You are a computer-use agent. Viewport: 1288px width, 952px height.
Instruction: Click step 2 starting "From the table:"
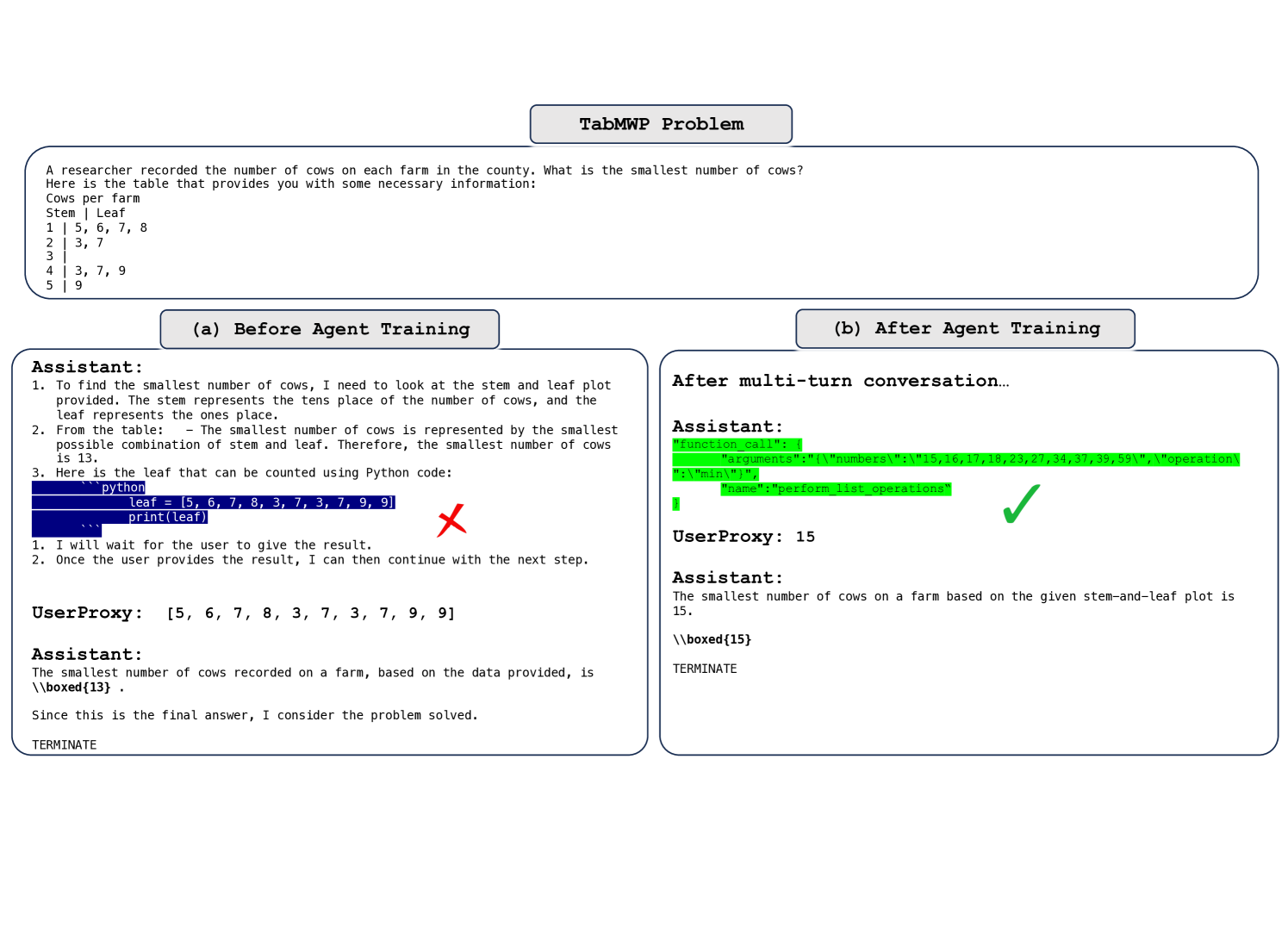pos(325,444)
